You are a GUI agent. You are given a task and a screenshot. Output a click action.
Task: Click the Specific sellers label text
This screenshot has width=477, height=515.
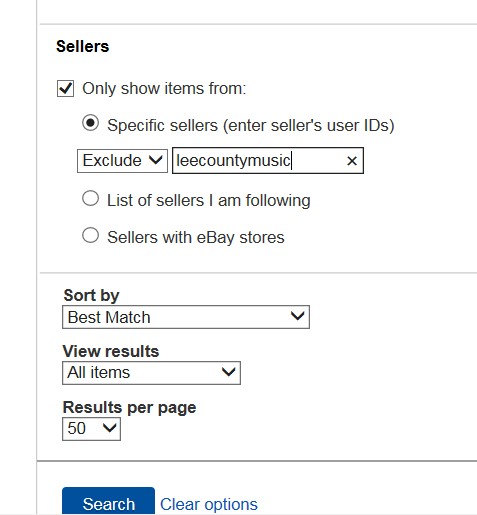[251, 126]
